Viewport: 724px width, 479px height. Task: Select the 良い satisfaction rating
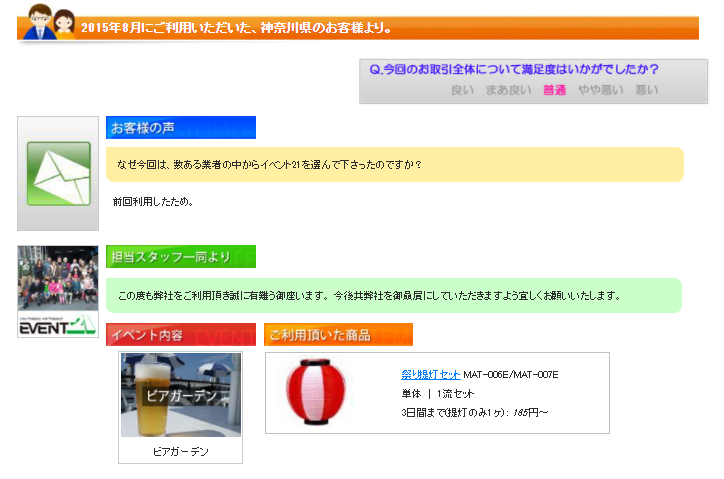[462, 90]
